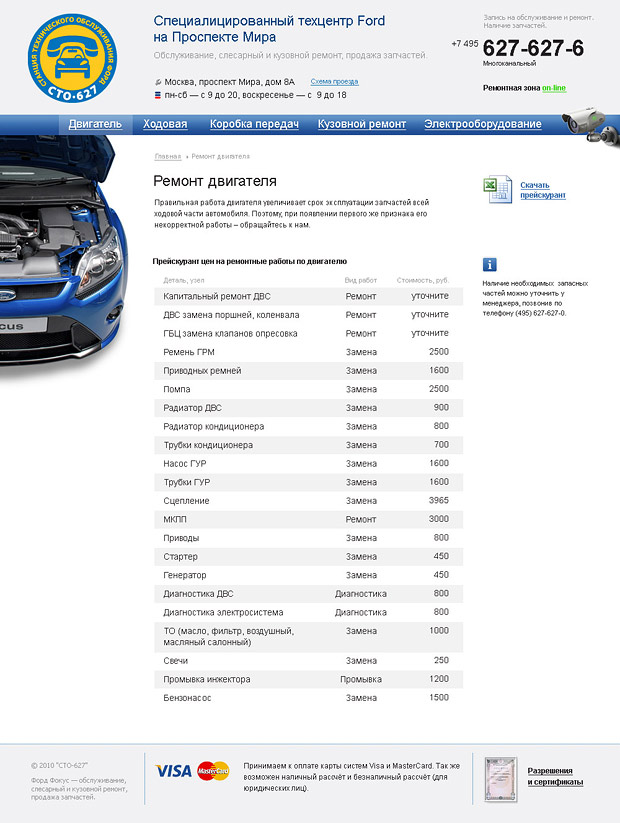This screenshot has width=620, height=823.
Task: Click the Насос ГУР row
Action: click(309, 463)
